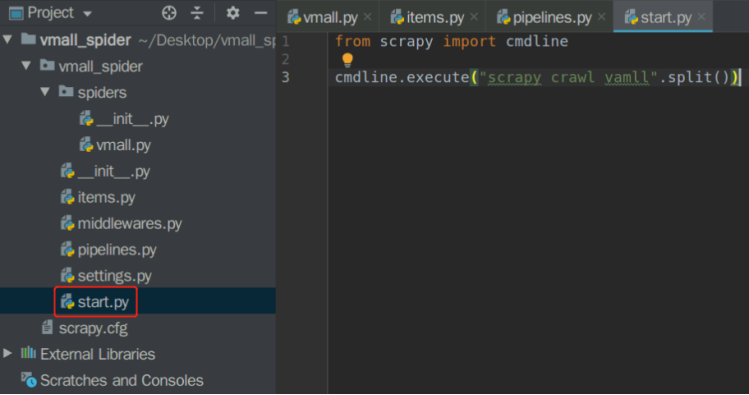Screen dimensions: 749x395
Task: Click the config file icon of scrapy.cfg
Action: click(x=47, y=327)
